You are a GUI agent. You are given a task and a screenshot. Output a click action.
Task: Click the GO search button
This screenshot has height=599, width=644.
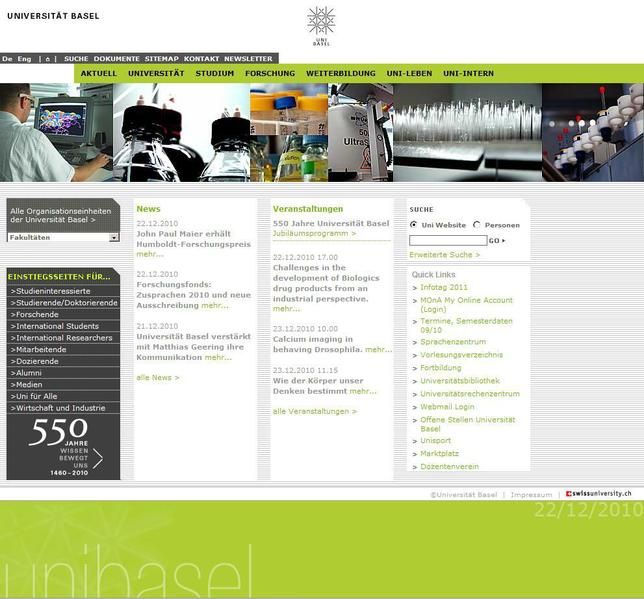pos(497,241)
